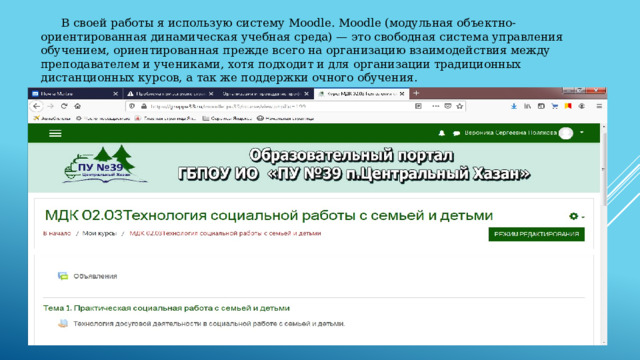Click the red-yellow flag extension icon

click(568, 106)
